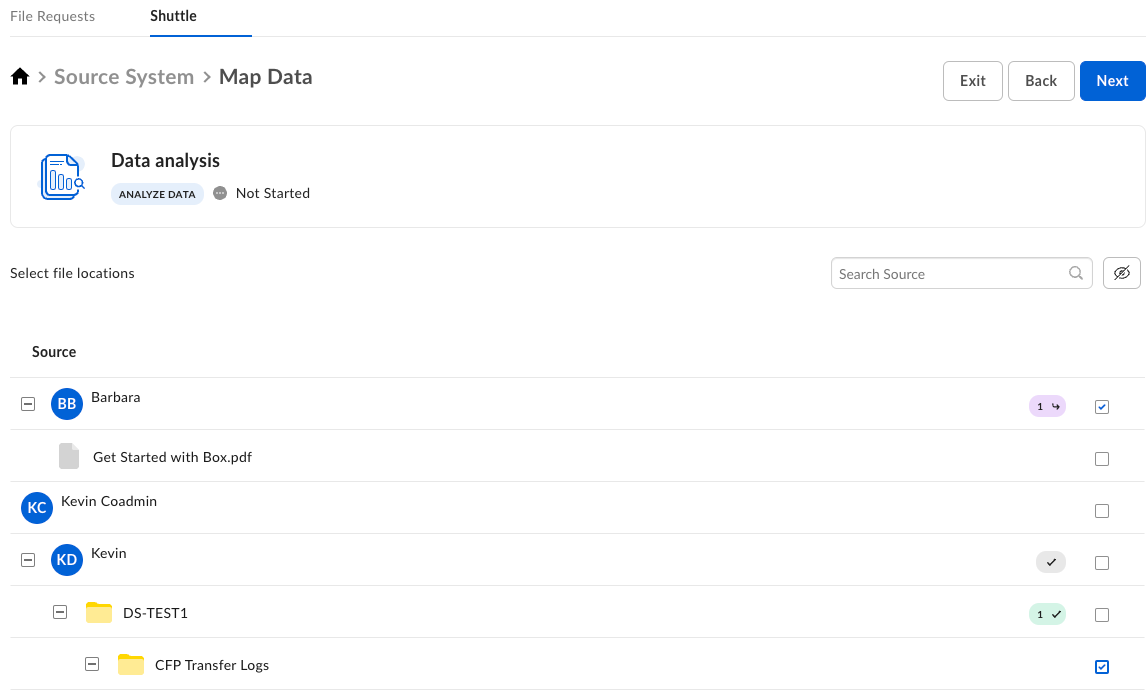1146x691 pixels.
Task: Toggle hidden items with the eye-slash button
Action: pos(1121,273)
